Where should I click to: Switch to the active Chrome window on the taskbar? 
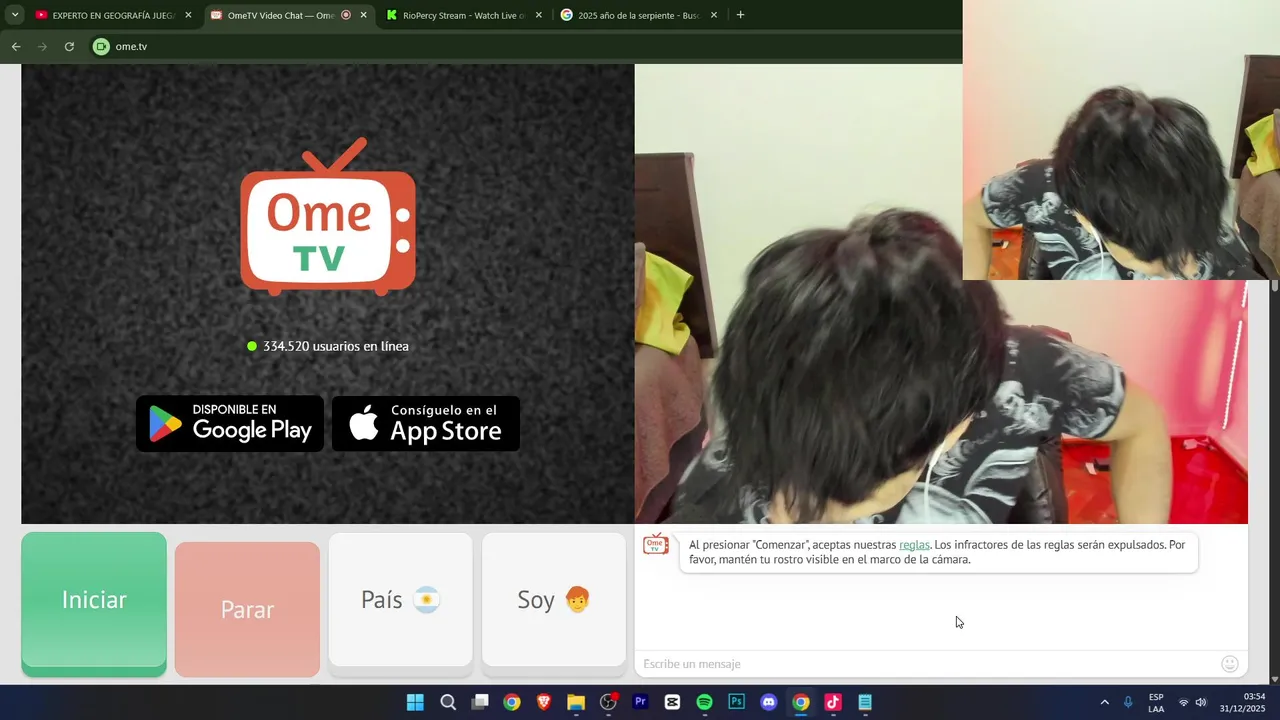[800, 702]
